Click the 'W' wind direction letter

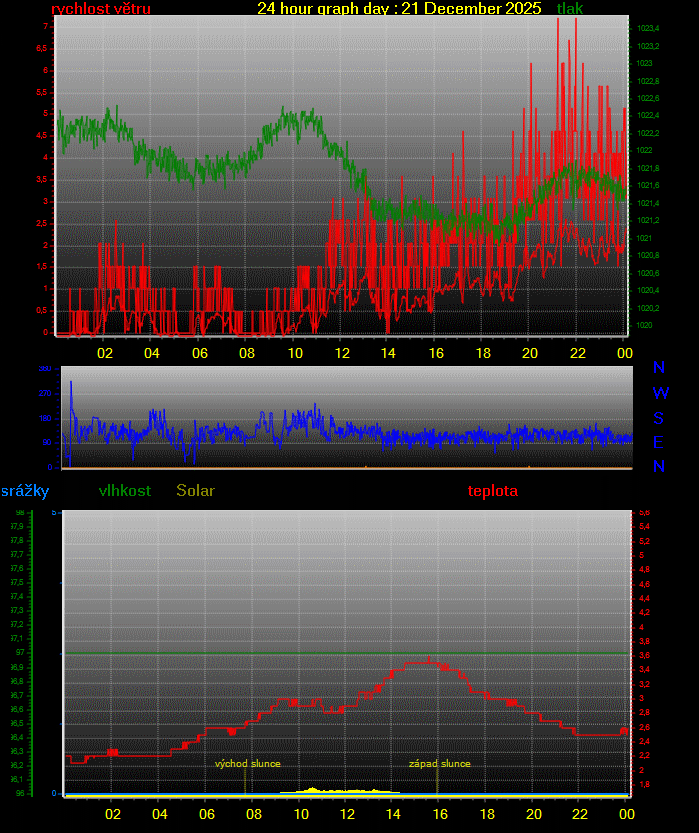click(660, 393)
